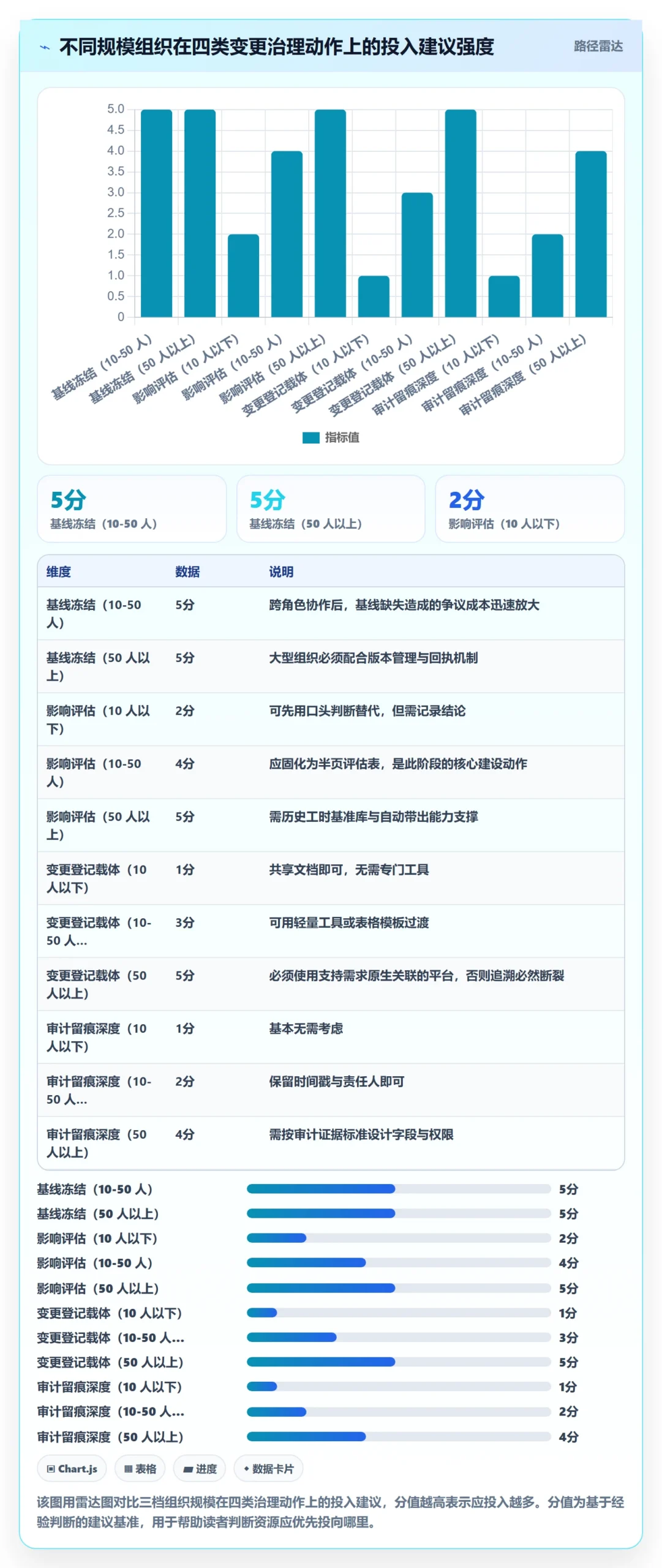Click the lightning icon beside the title

[x=45, y=47]
